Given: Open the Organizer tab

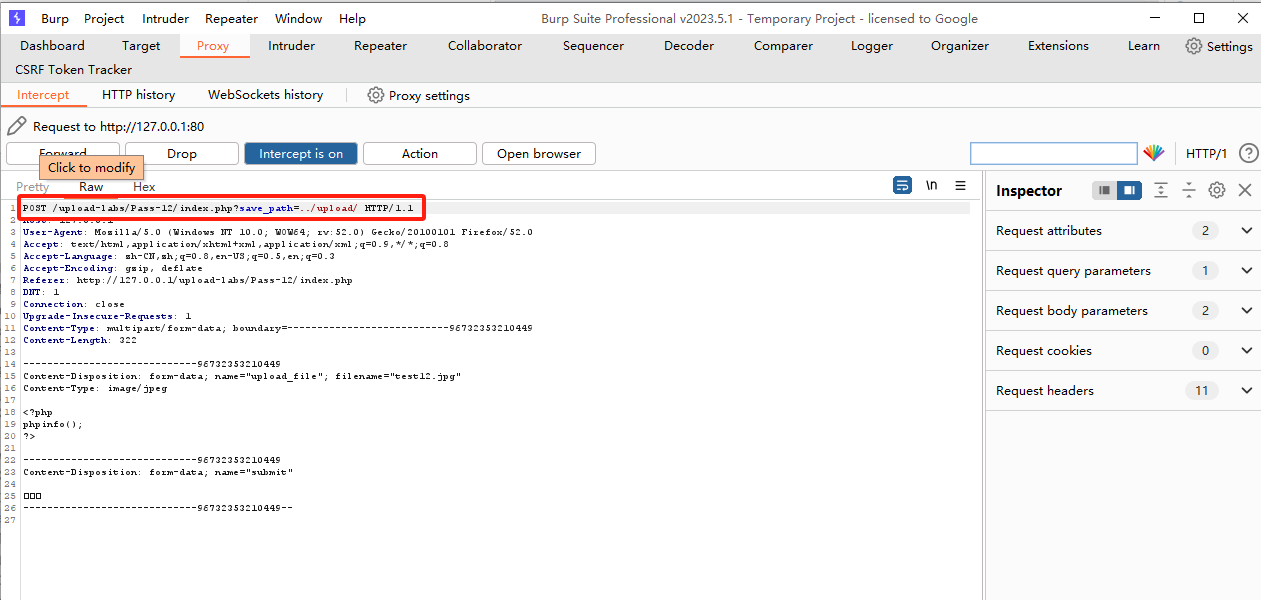Looking at the screenshot, I should pos(960,46).
